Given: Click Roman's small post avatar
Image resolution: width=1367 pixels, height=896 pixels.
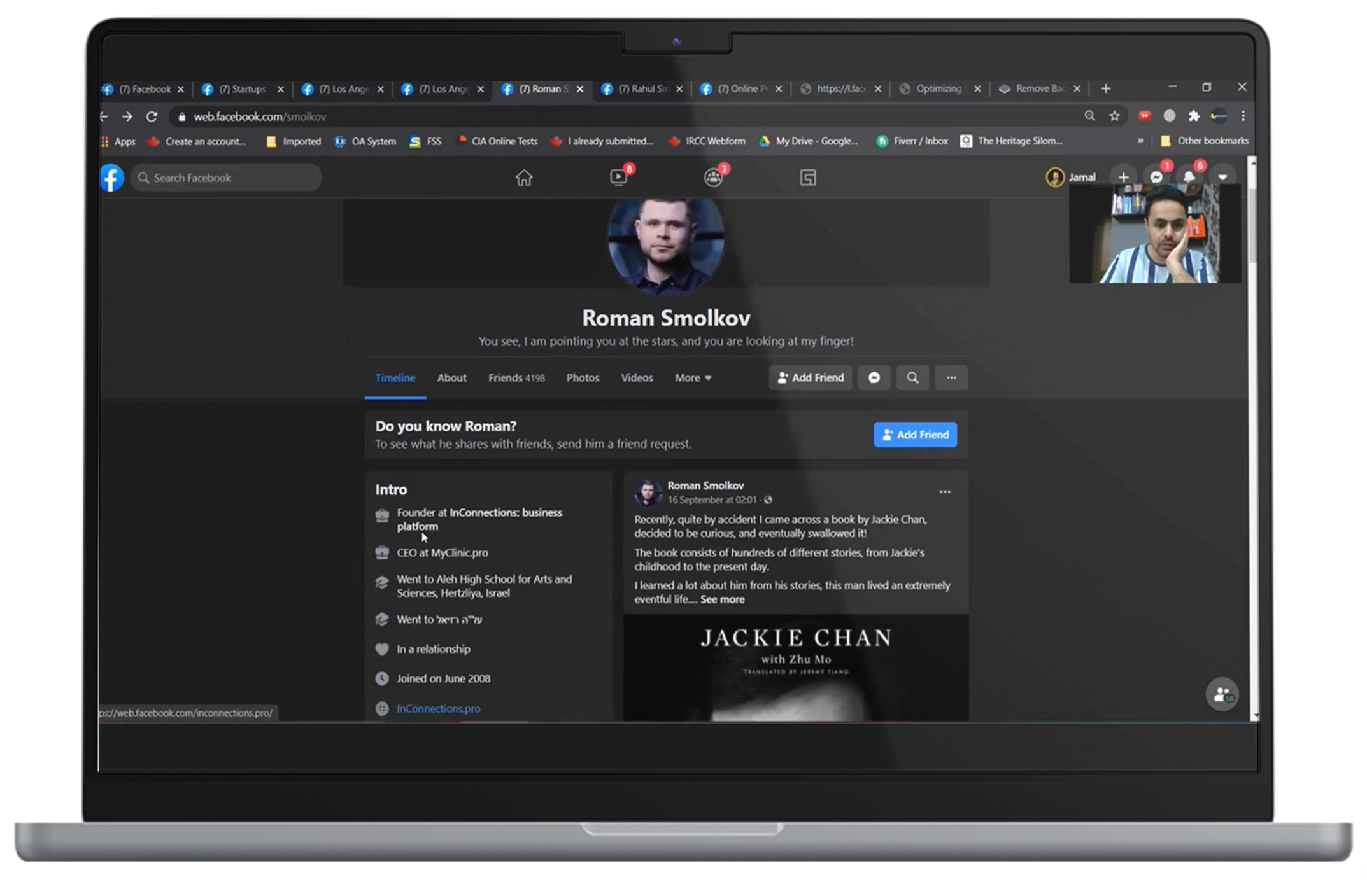Looking at the screenshot, I should tap(648, 493).
